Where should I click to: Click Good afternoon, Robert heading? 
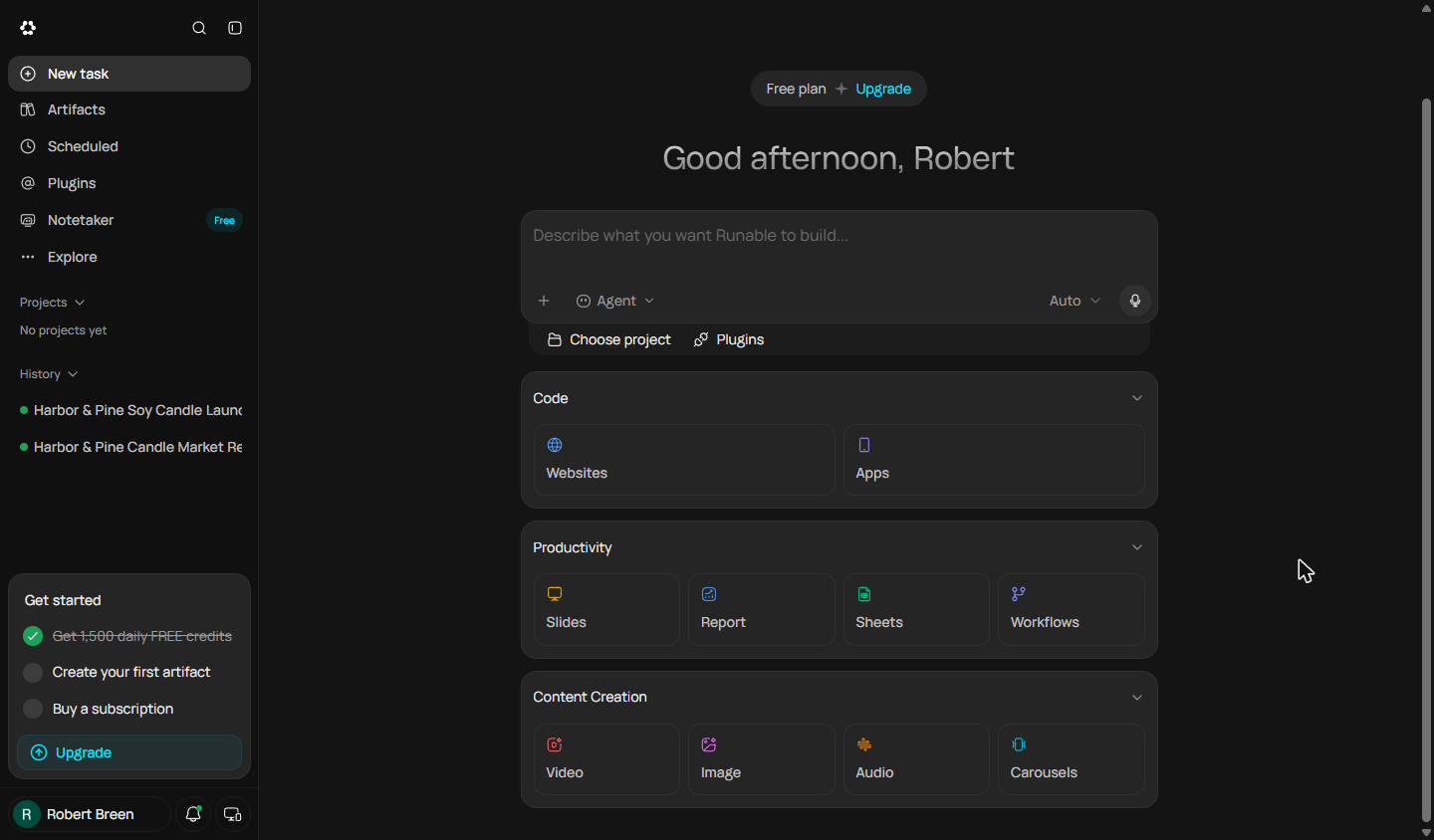[x=838, y=158]
